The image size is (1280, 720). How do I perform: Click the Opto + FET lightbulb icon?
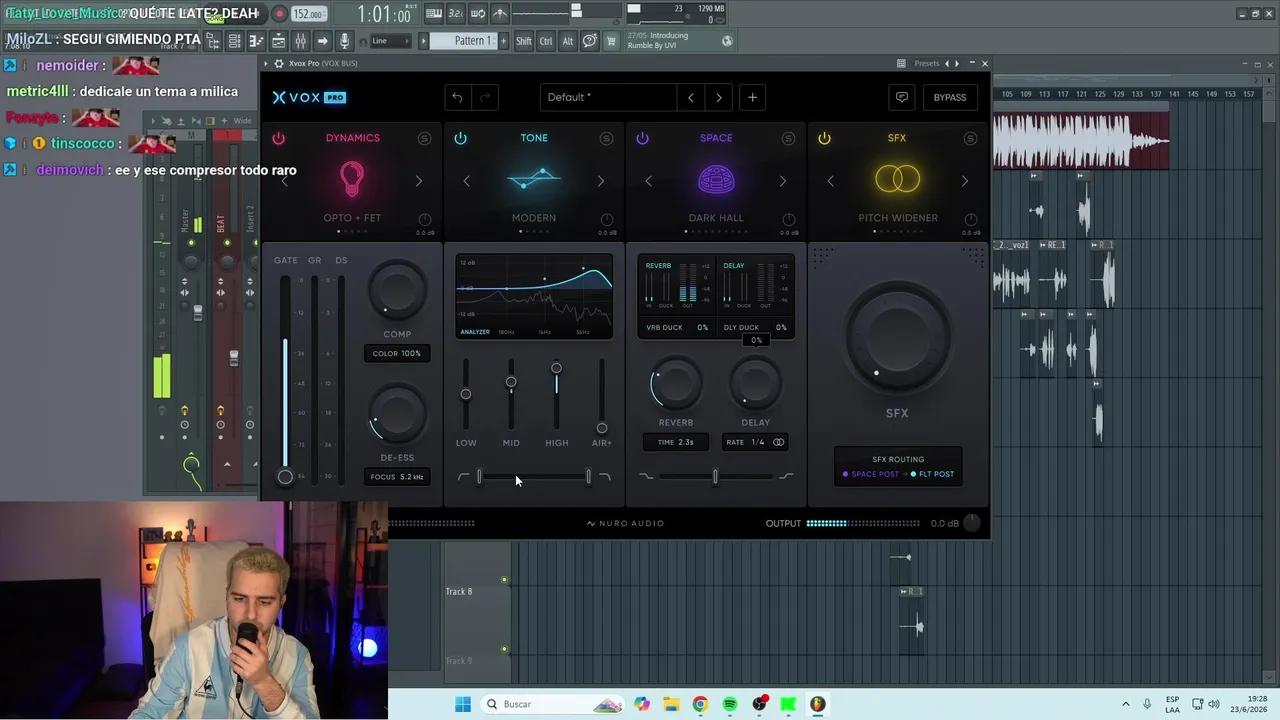click(x=352, y=179)
